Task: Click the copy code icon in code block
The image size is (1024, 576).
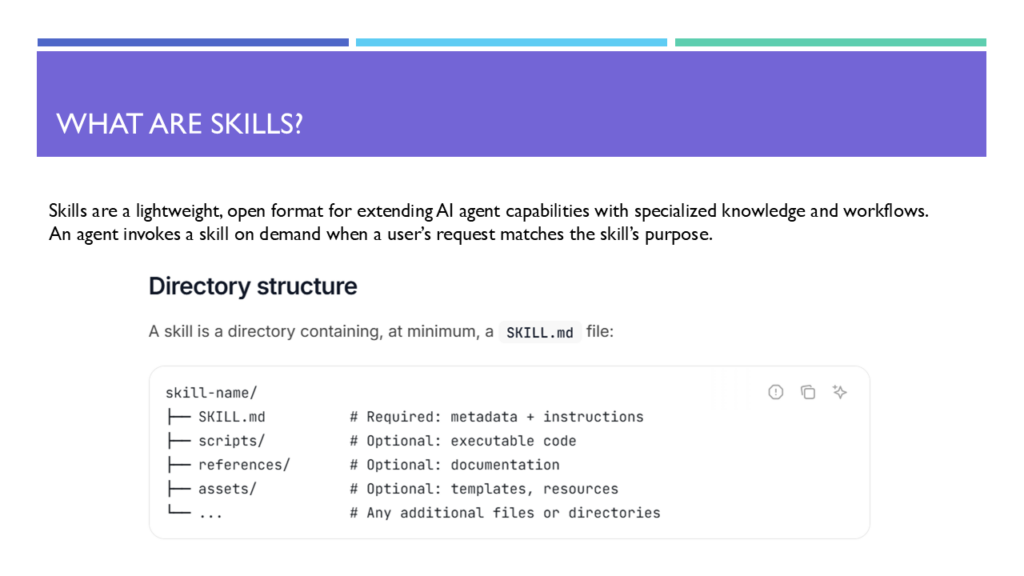Action: (808, 392)
